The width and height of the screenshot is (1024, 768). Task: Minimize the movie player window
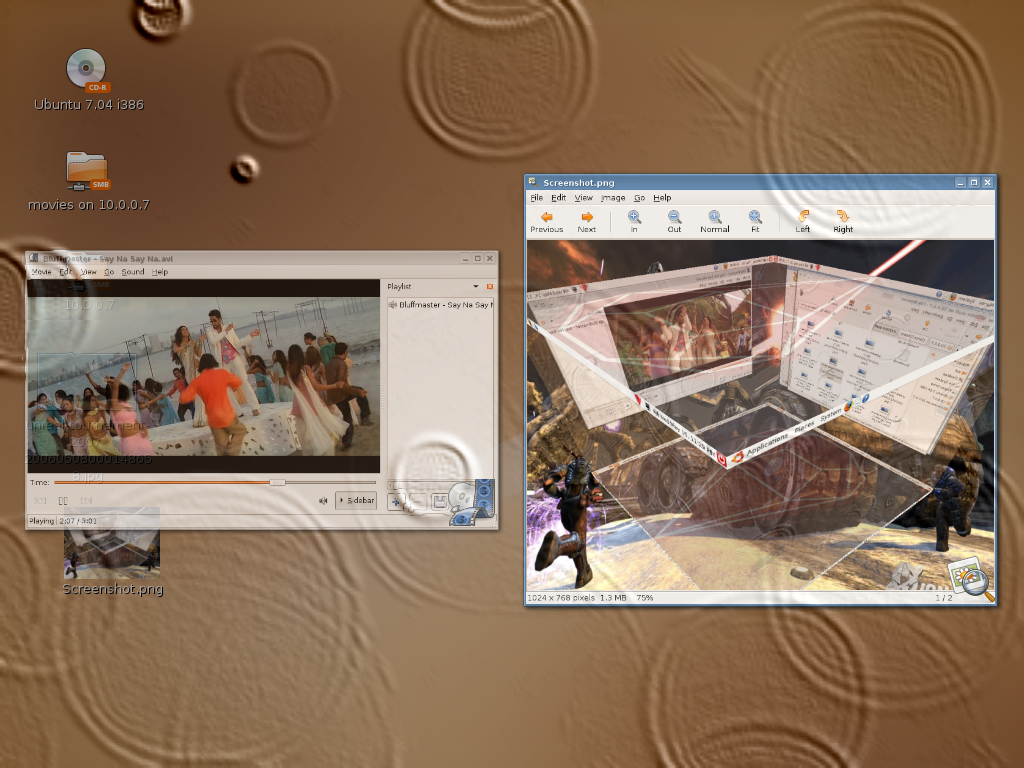coord(465,259)
